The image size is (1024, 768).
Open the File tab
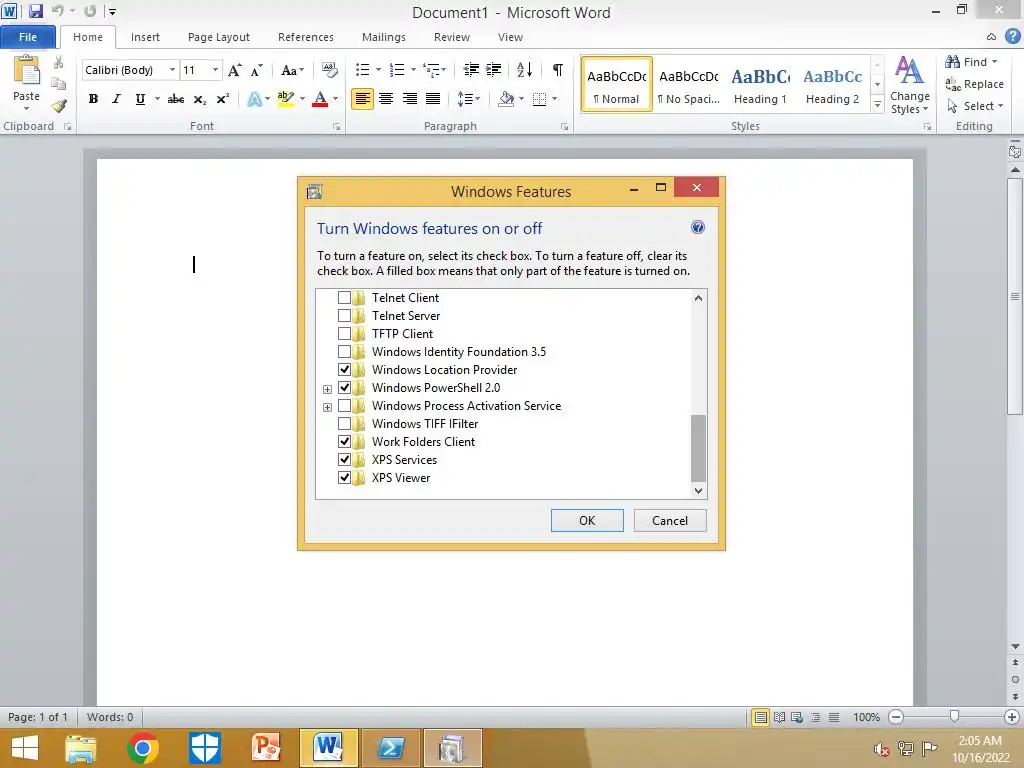tap(27, 37)
